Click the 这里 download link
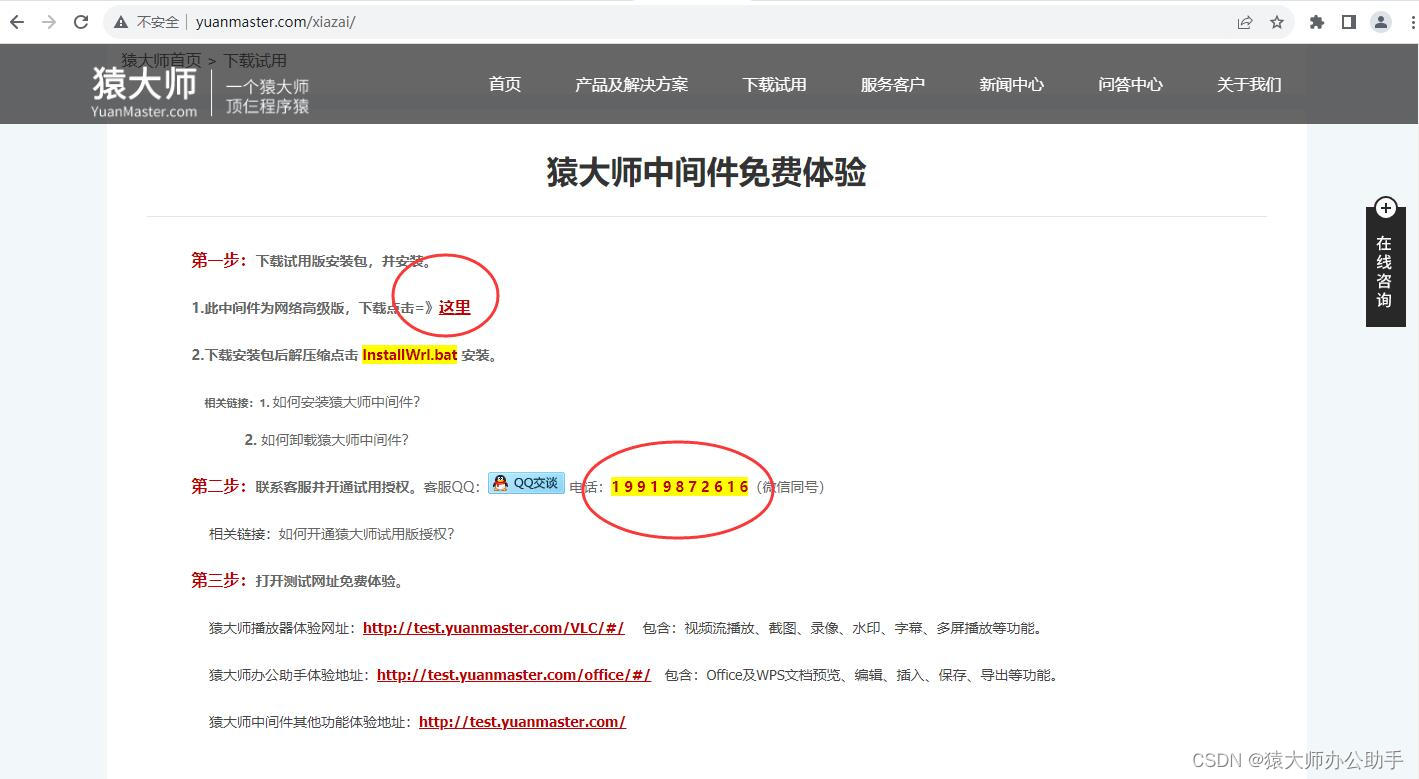 pos(454,307)
